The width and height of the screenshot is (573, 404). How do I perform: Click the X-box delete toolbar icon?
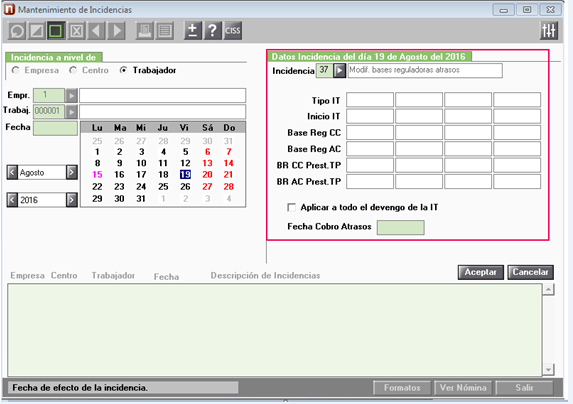coord(76,31)
